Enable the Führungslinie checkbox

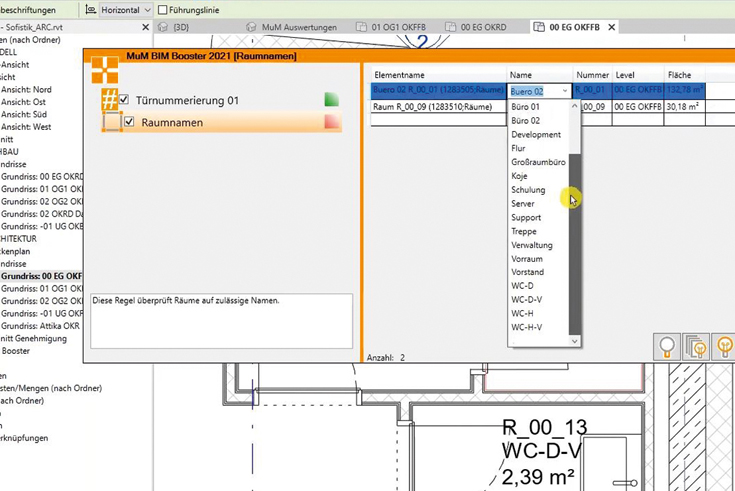coord(163,9)
